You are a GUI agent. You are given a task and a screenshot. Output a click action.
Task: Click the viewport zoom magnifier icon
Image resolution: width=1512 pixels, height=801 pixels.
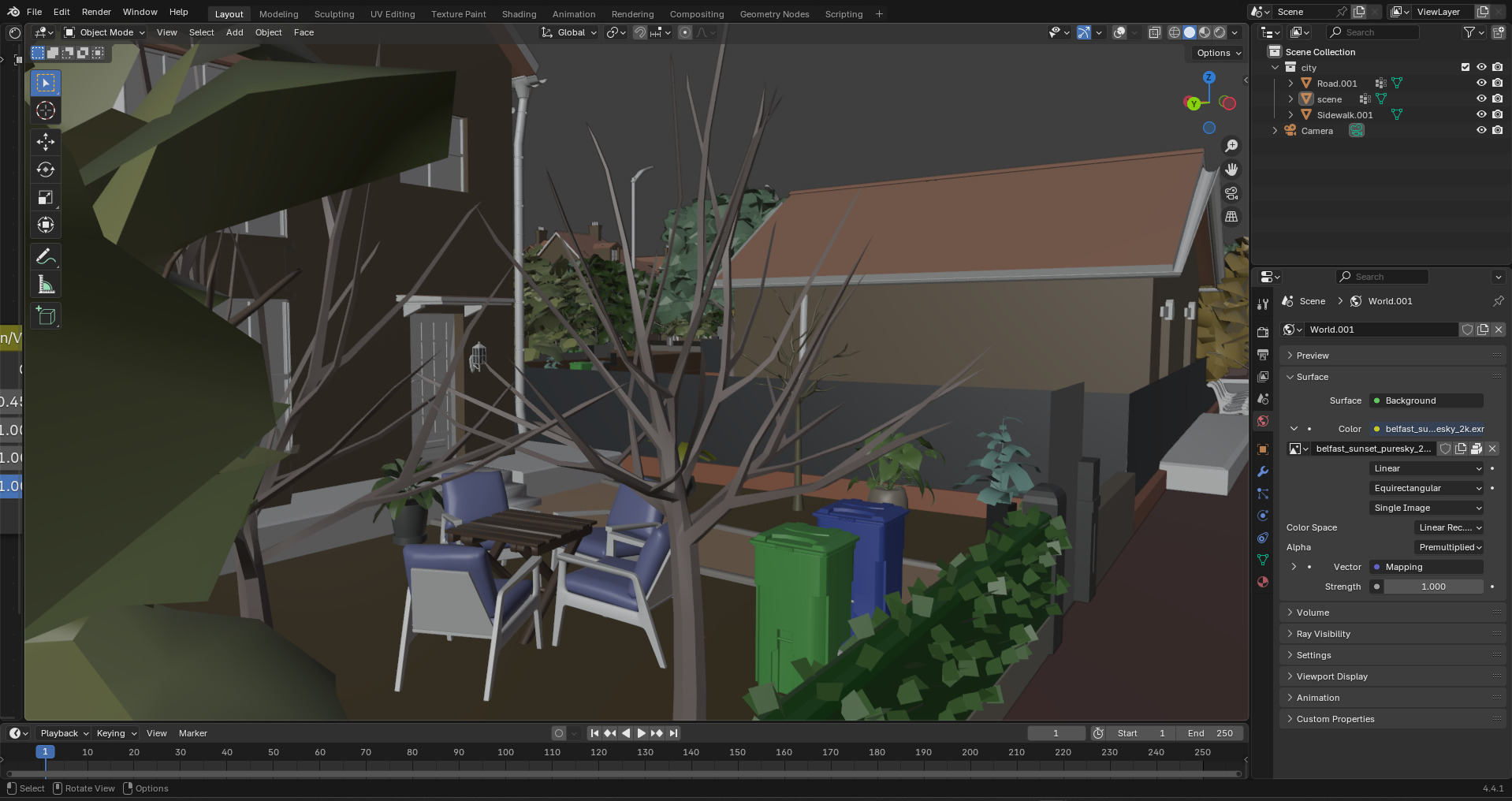click(1231, 146)
